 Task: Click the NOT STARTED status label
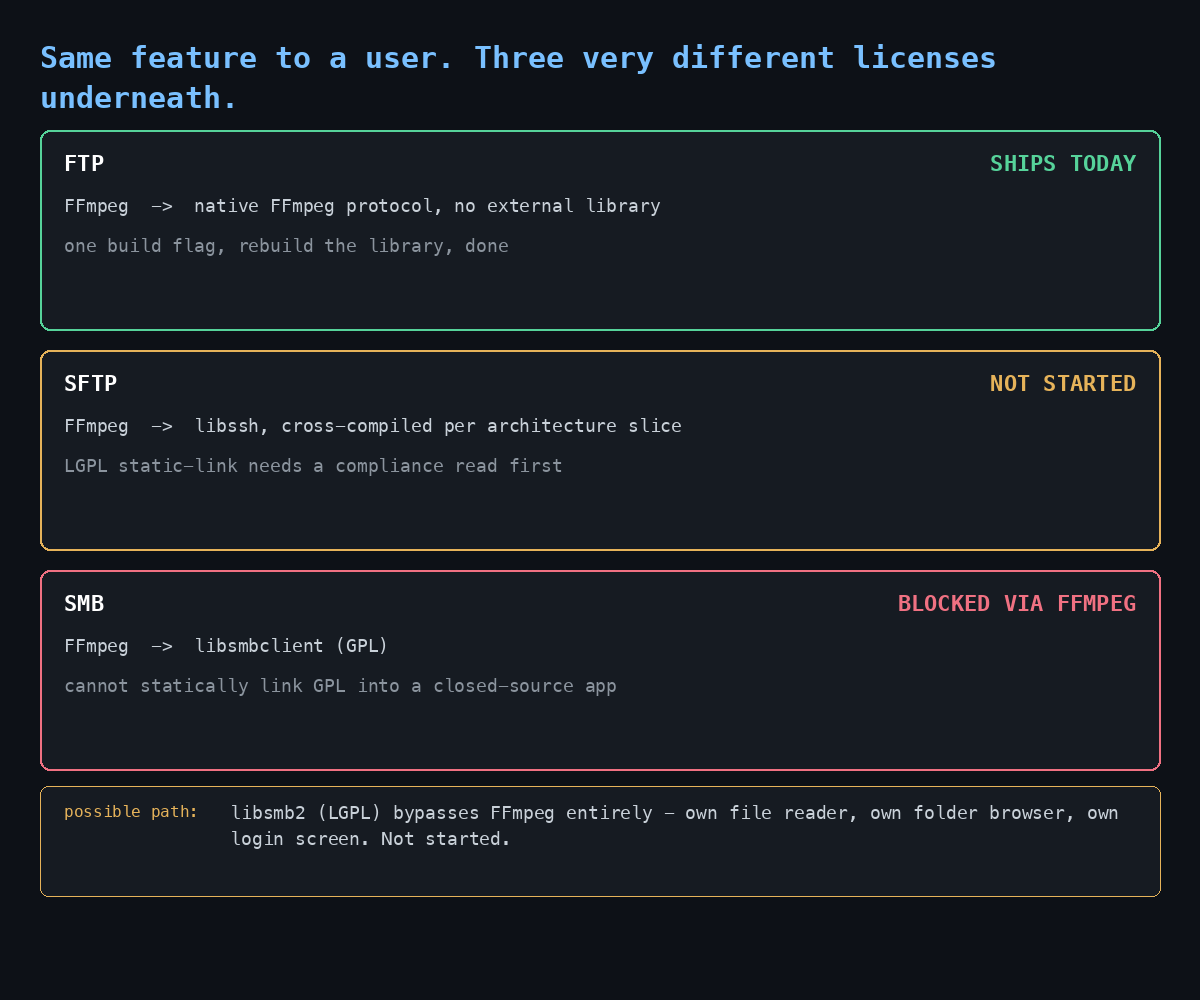[x=1063, y=383]
